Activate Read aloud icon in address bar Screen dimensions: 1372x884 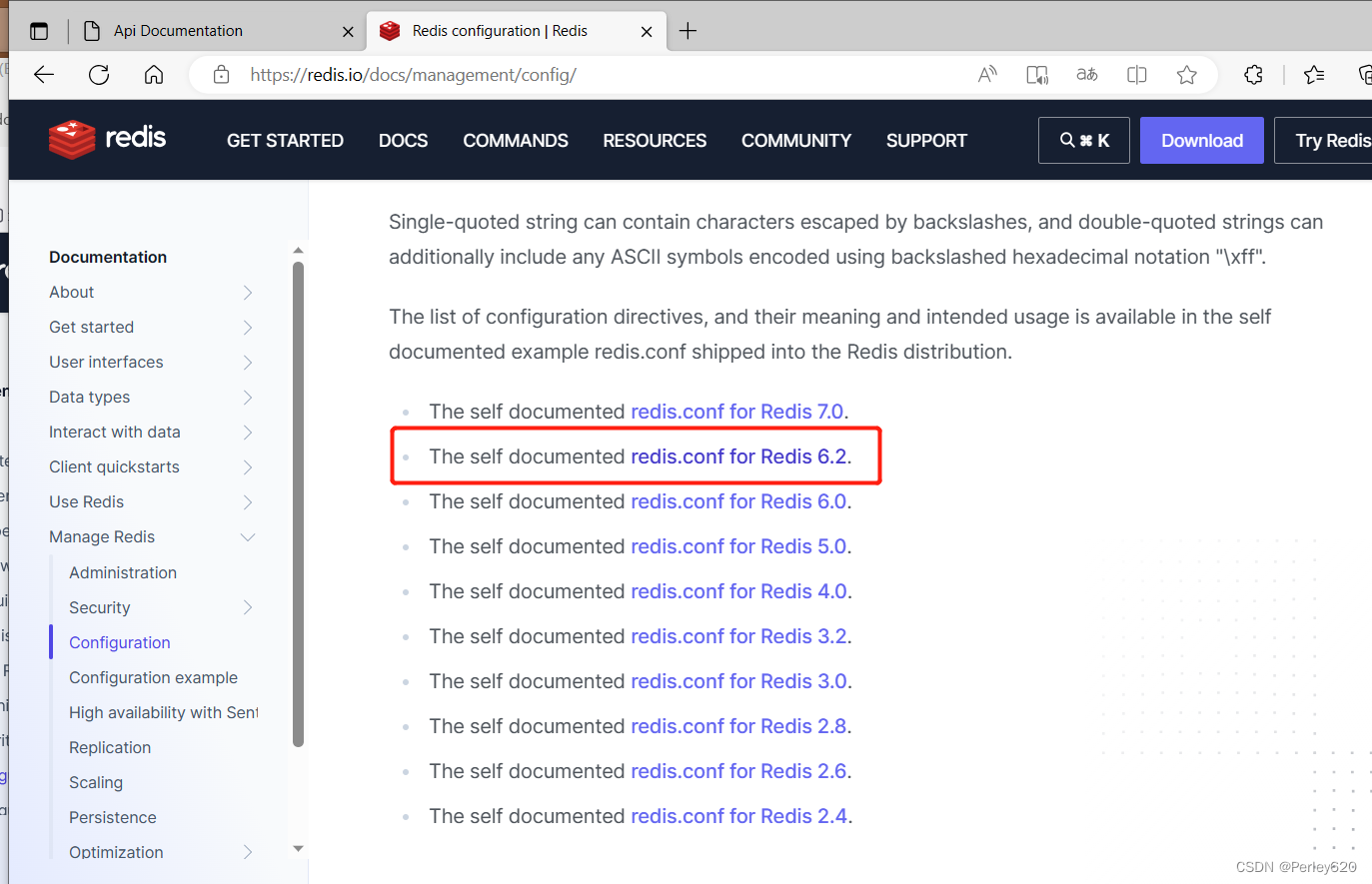pyautogui.click(x=987, y=75)
